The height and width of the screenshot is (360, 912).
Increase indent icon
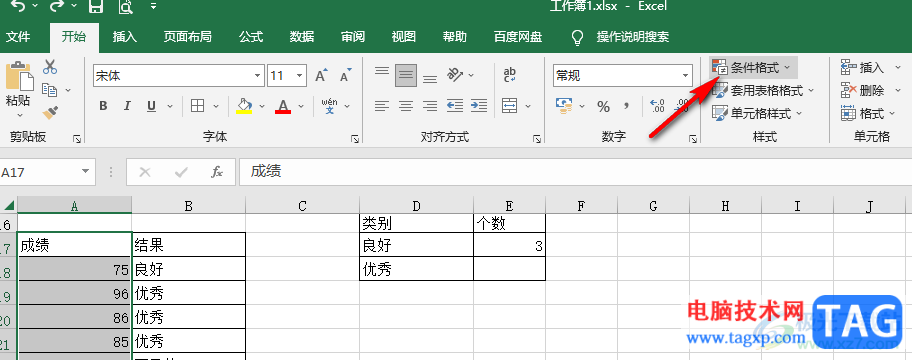click(479, 106)
